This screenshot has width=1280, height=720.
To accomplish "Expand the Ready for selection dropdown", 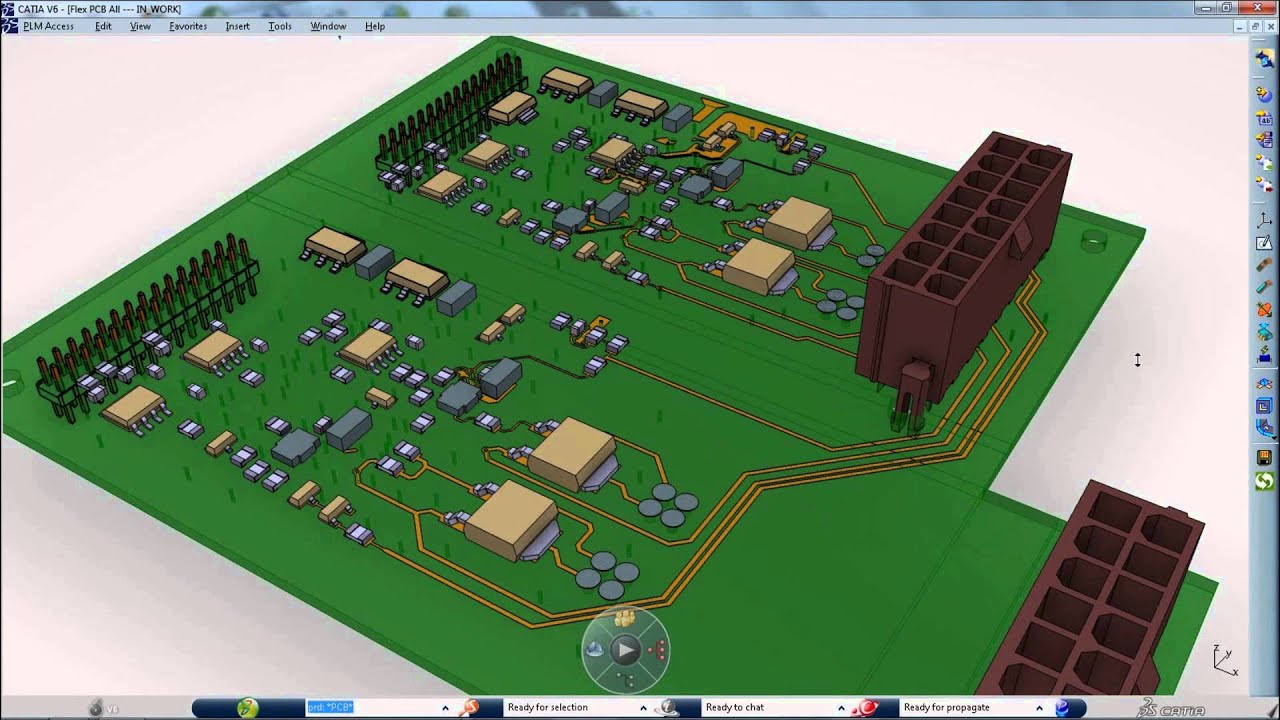I will click(x=643, y=708).
